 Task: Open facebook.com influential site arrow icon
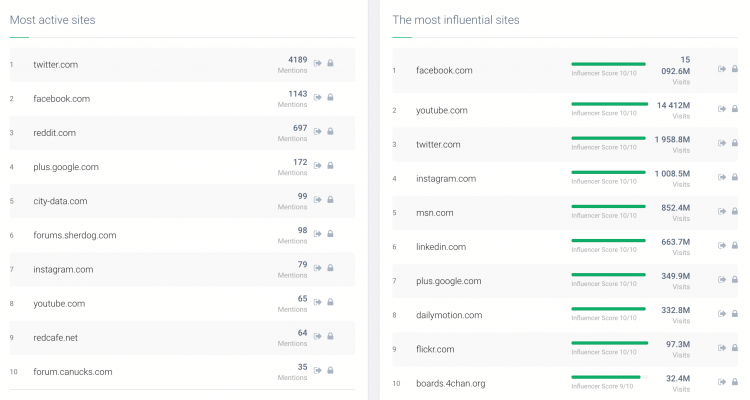(x=722, y=69)
